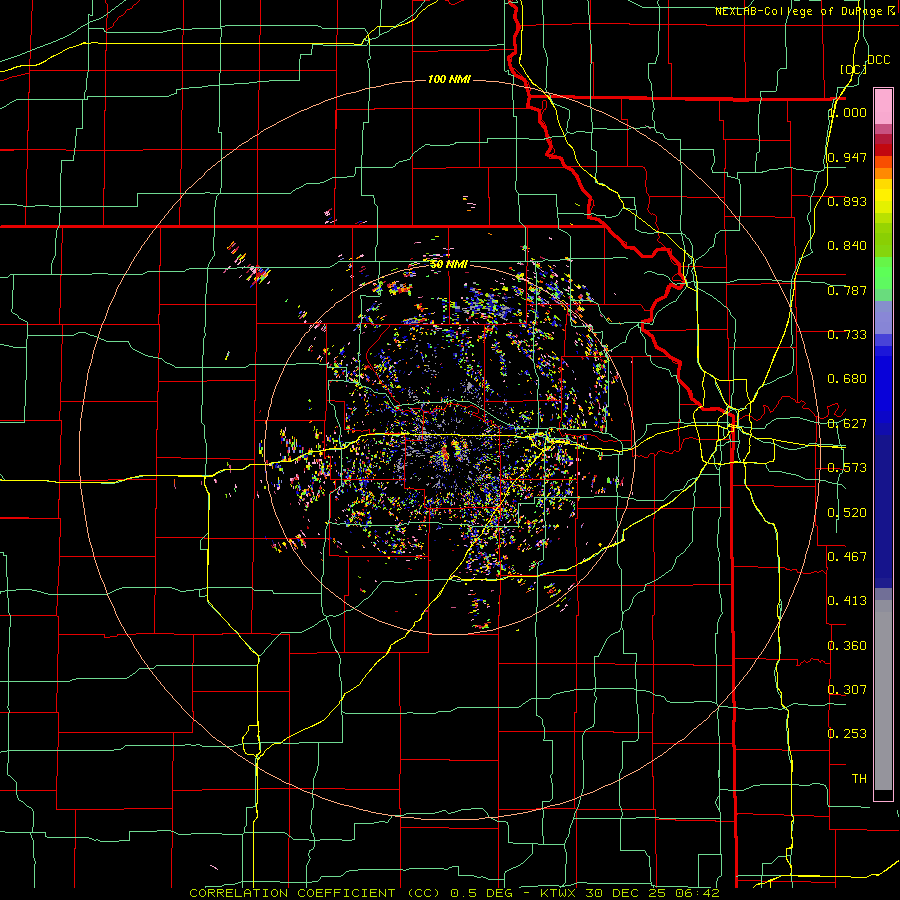Viewport: 900px width, 900px height.
Task: Click the TH threshold label
Action: click(859, 779)
